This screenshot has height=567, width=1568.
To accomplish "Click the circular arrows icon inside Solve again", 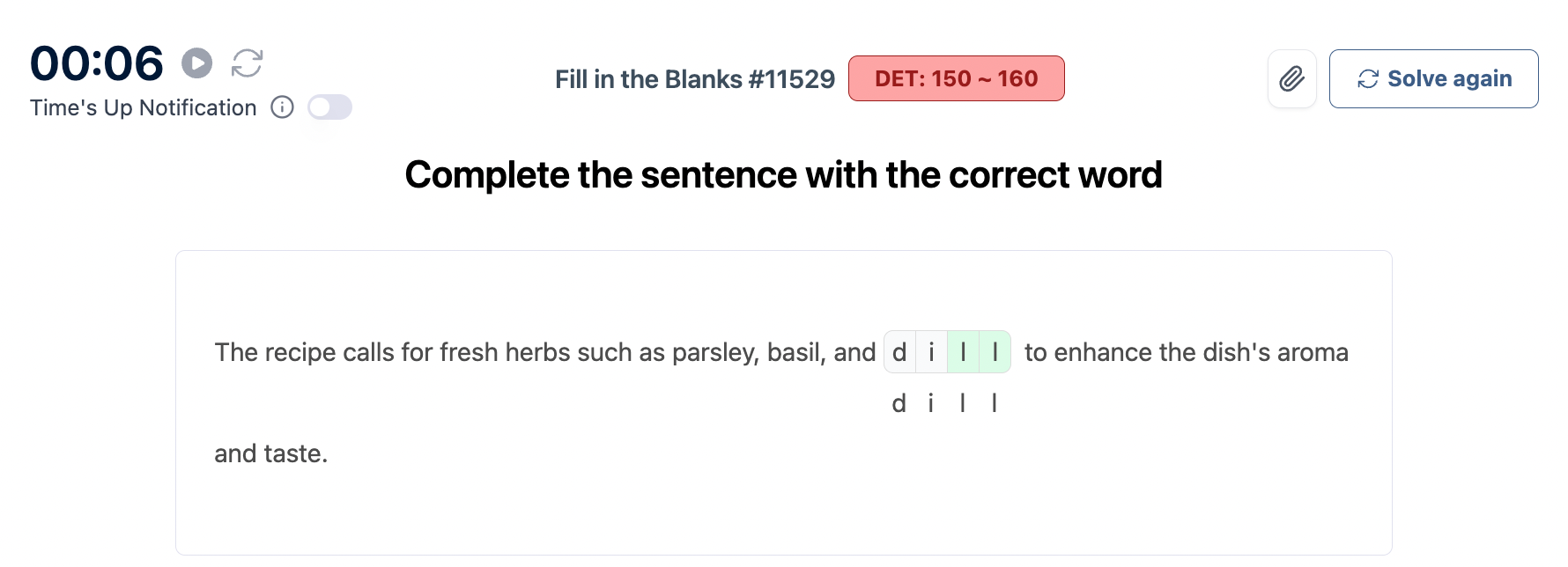I will tap(1367, 79).
